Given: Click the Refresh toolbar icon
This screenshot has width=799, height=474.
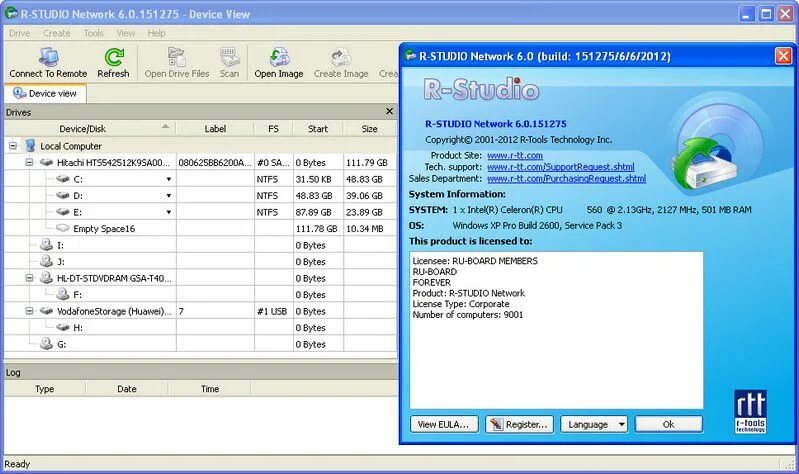Looking at the screenshot, I should [x=114, y=57].
